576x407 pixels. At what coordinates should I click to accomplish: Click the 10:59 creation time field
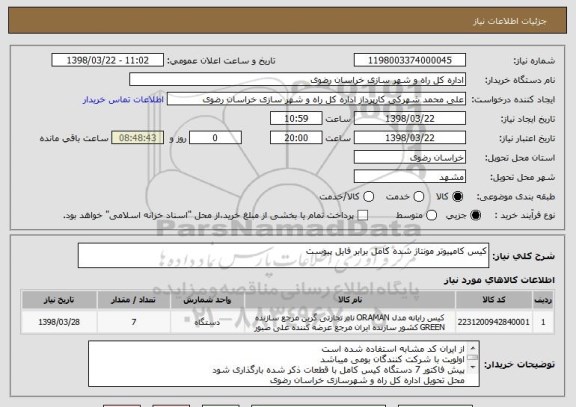click(296, 119)
